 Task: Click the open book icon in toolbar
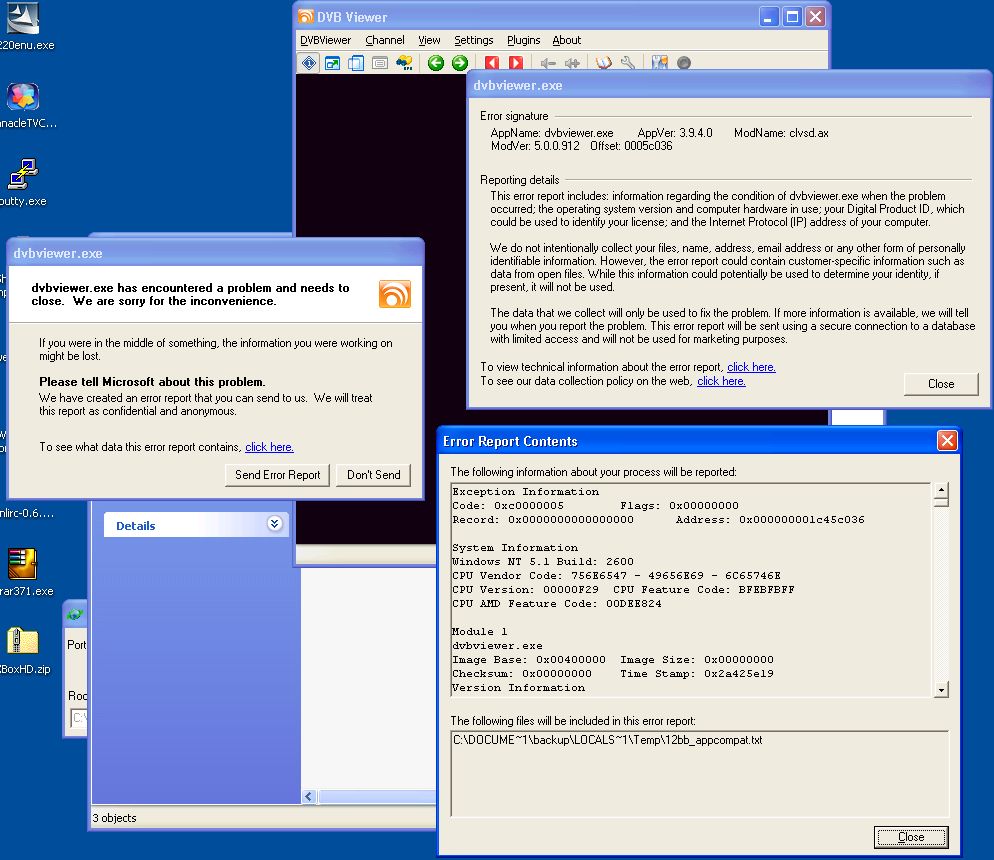tap(604, 63)
